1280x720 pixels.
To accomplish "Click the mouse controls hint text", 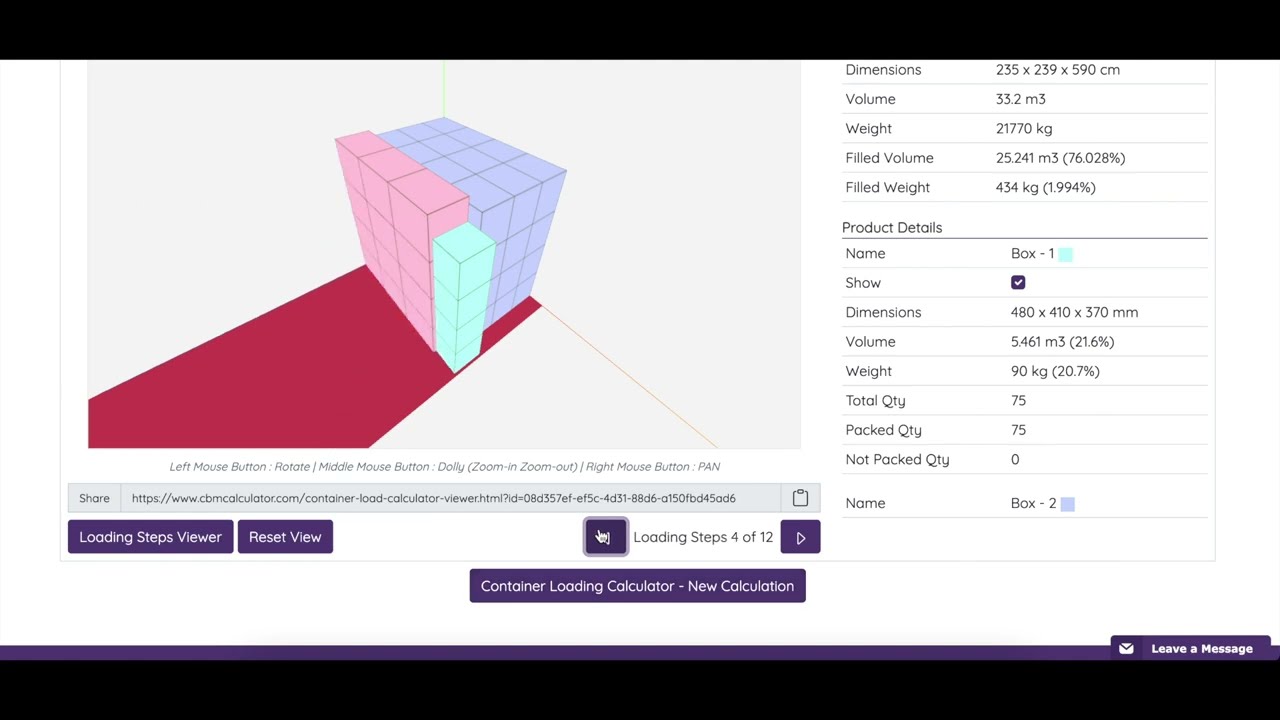I will 444,466.
